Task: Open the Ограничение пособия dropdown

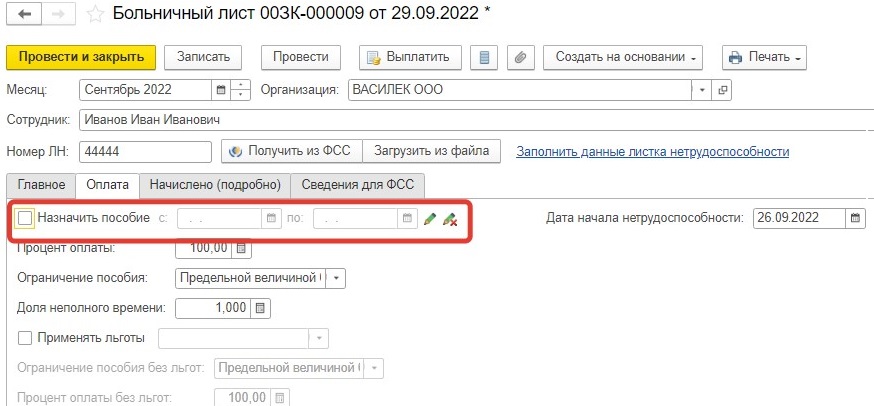Action: 336,278
